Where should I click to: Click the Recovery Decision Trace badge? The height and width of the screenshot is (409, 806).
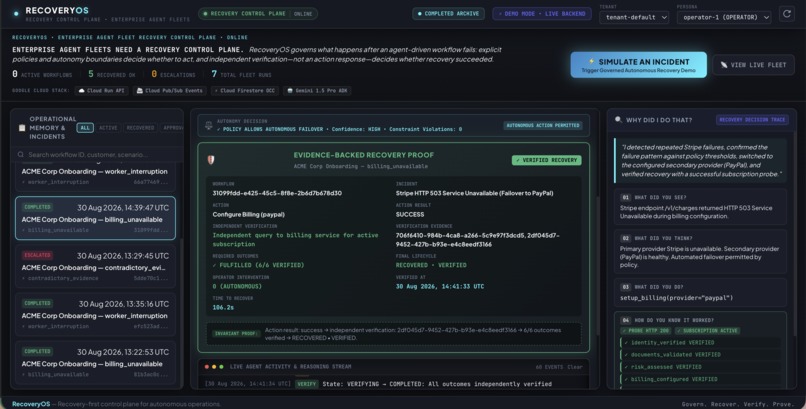pos(752,120)
